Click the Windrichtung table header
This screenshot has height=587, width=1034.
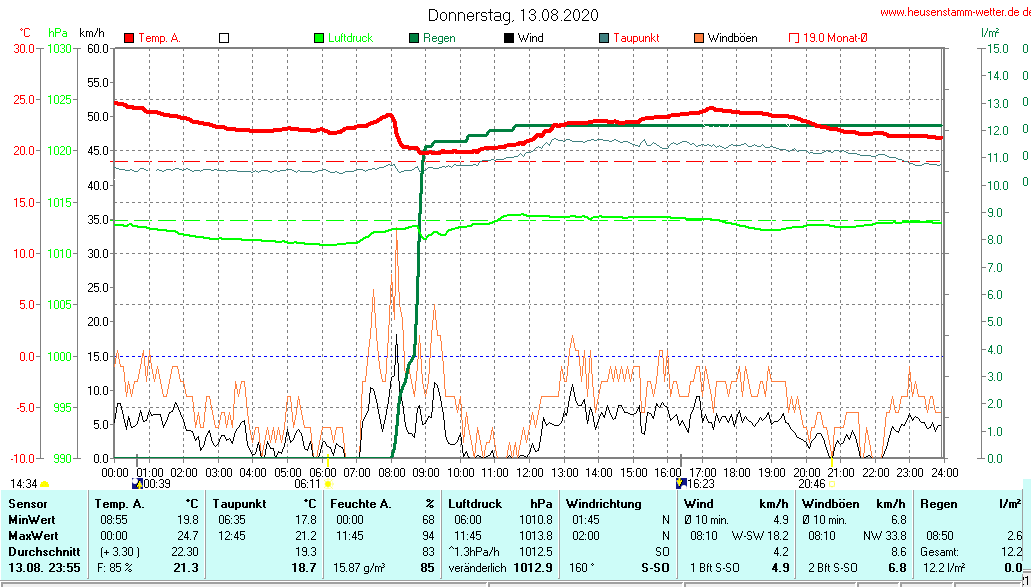point(604,504)
